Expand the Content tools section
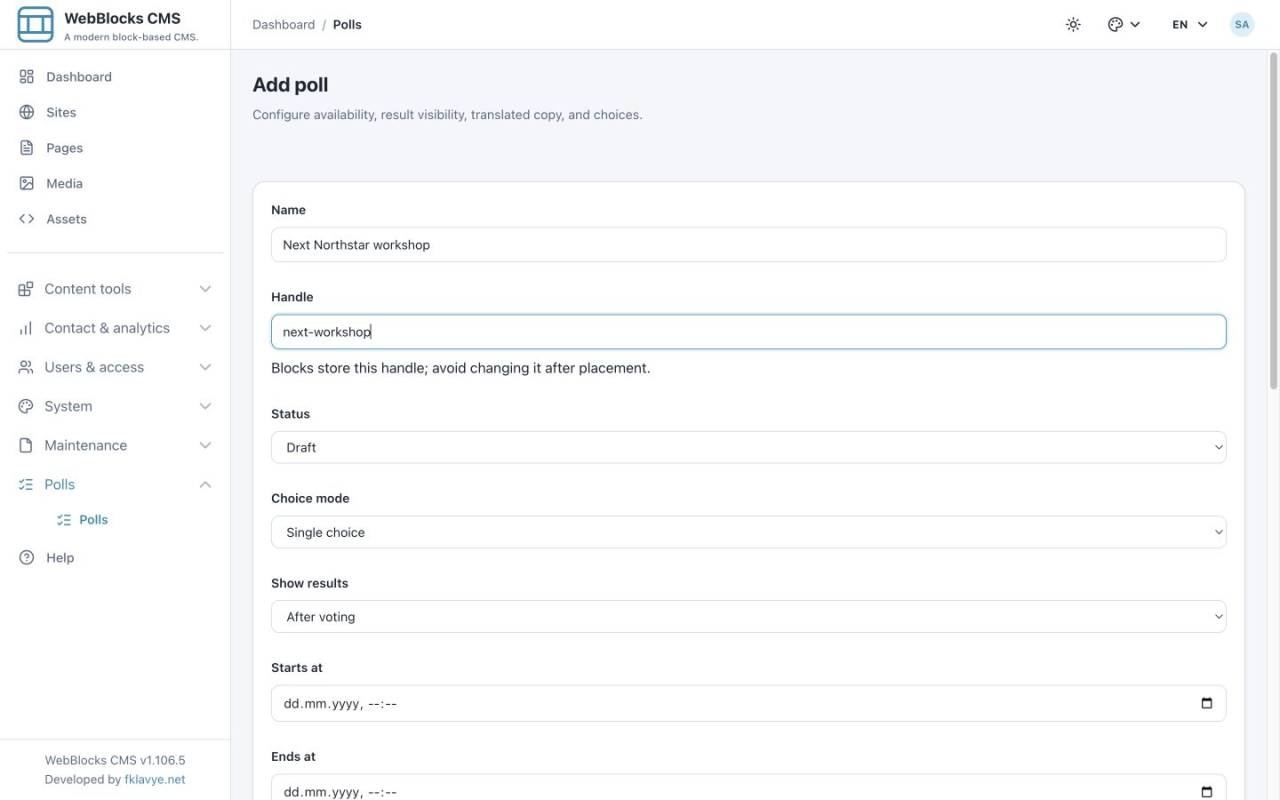The image size is (1280, 800). [x=115, y=289]
